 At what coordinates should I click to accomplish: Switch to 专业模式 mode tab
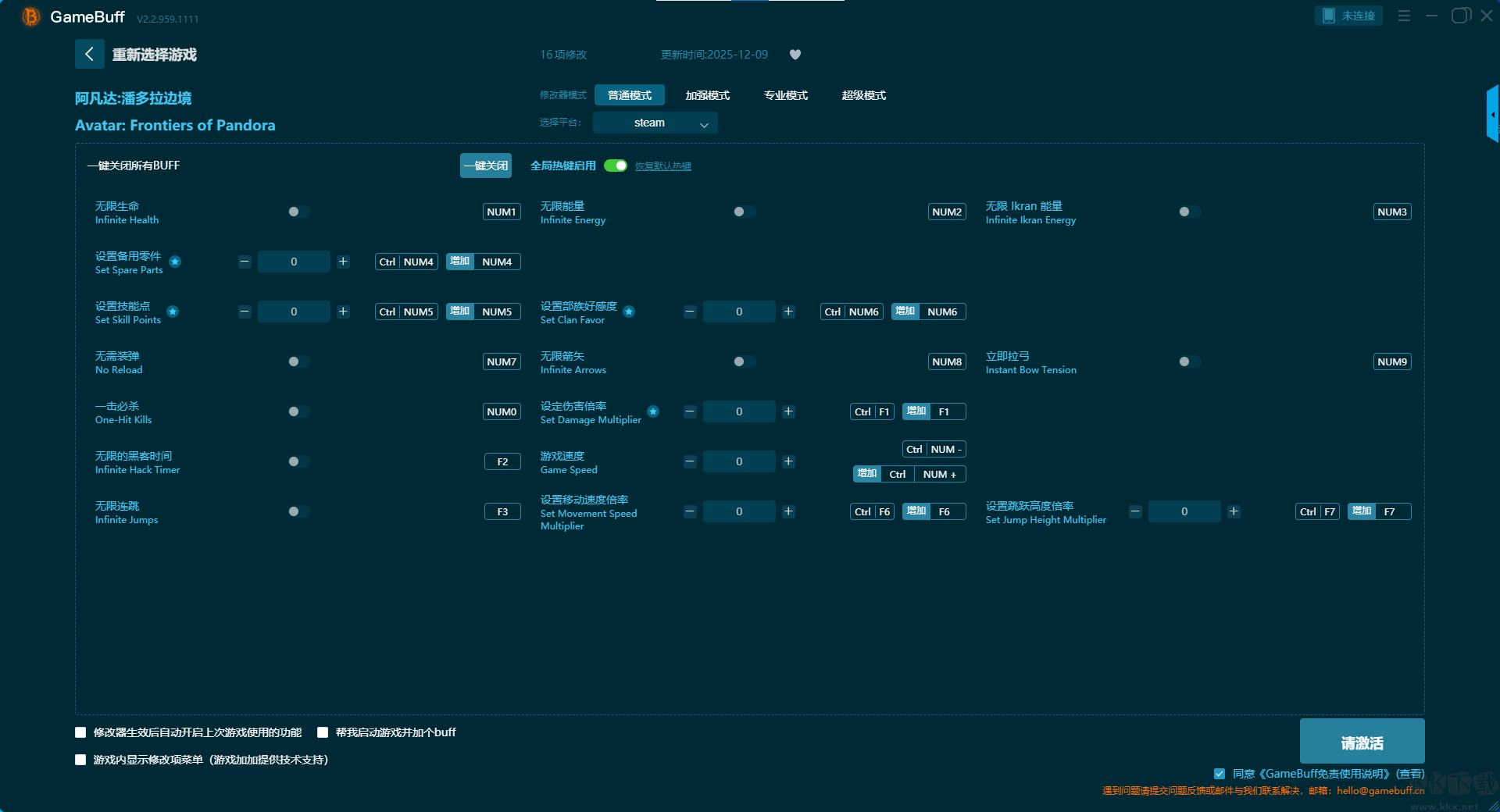785,95
